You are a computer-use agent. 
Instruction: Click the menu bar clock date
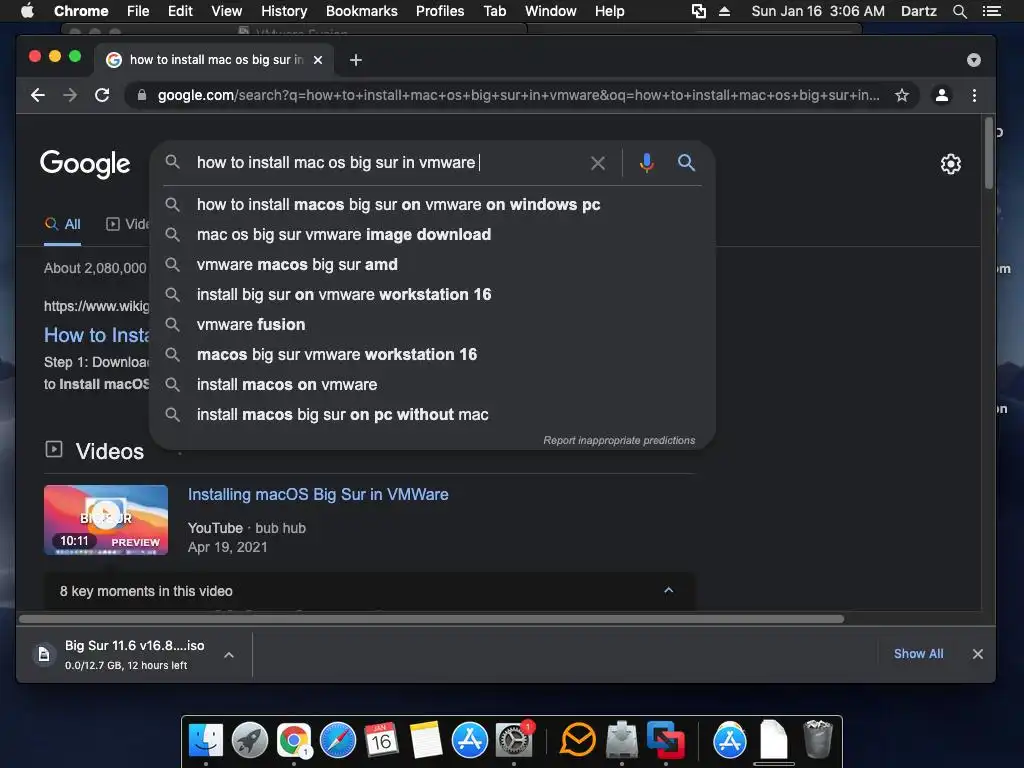click(818, 11)
